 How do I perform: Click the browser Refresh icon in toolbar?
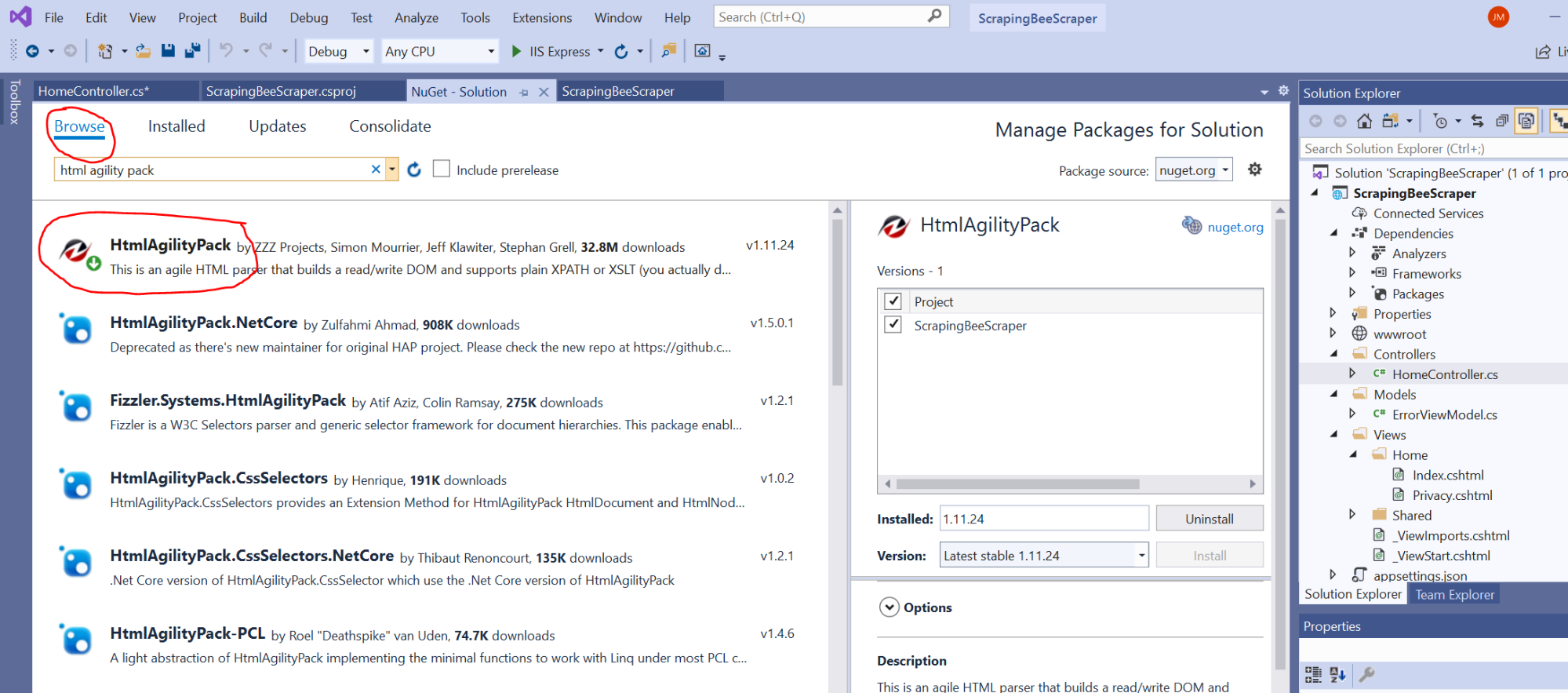pos(621,51)
